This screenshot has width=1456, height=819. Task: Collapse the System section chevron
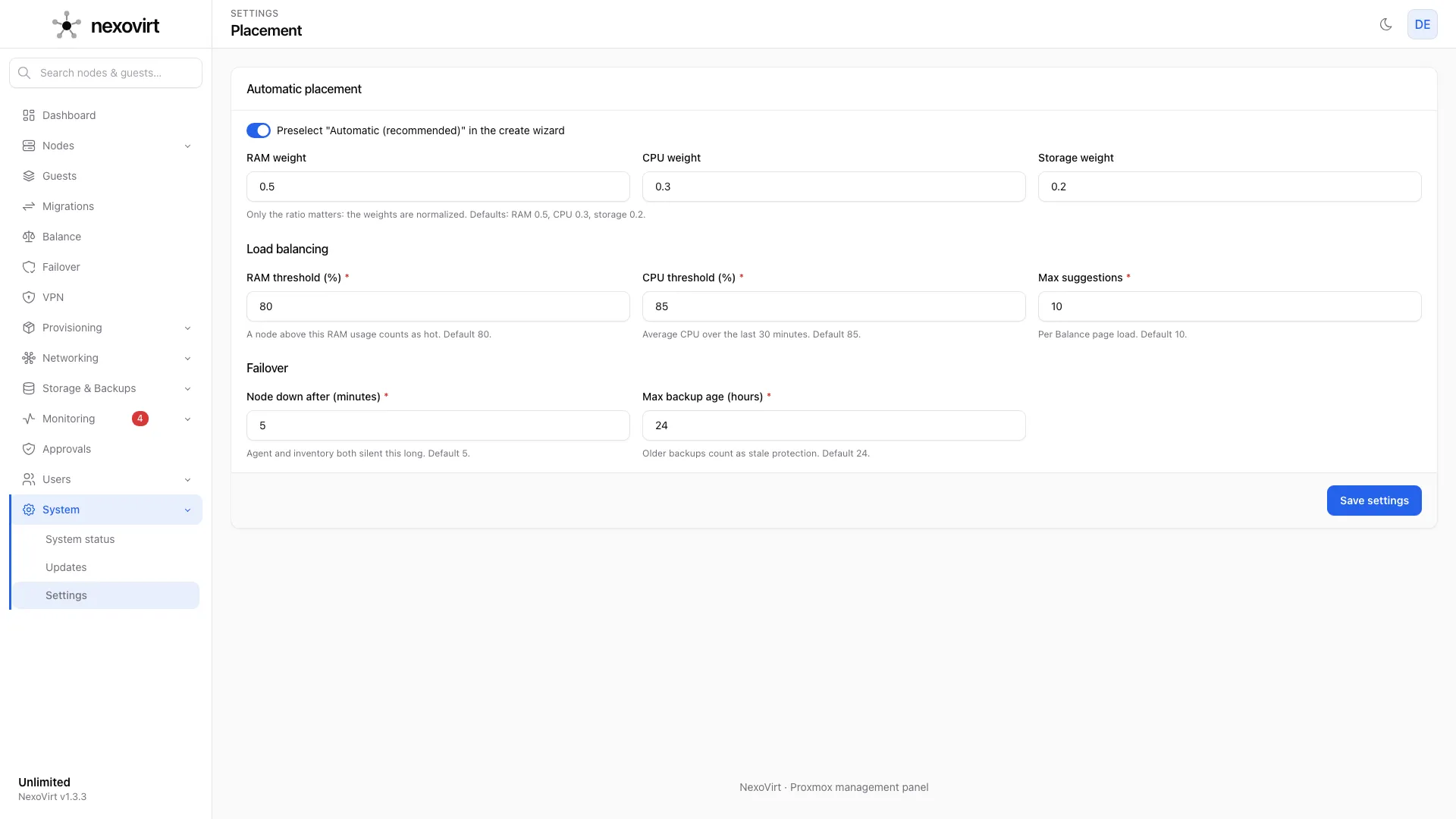(x=187, y=510)
